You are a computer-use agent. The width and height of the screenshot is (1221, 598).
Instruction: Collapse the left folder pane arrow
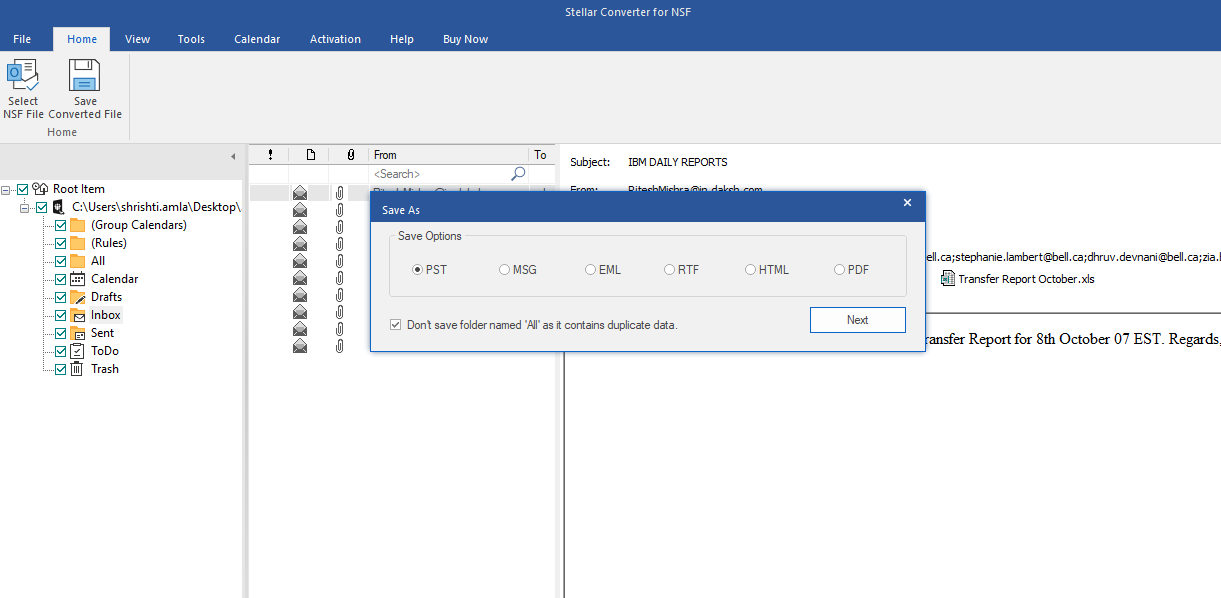(x=232, y=157)
